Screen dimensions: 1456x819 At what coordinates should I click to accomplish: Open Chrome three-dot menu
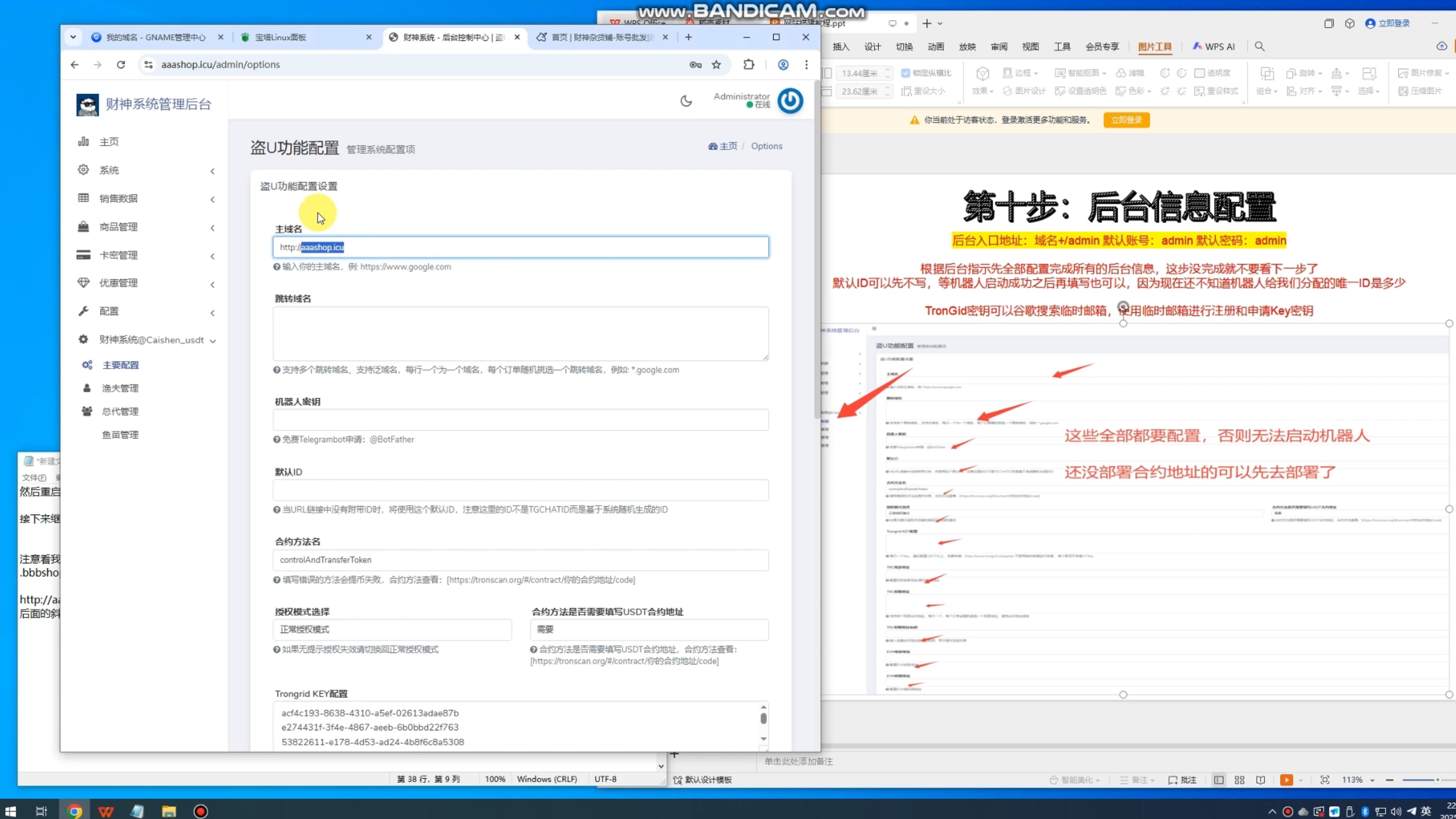[806, 64]
